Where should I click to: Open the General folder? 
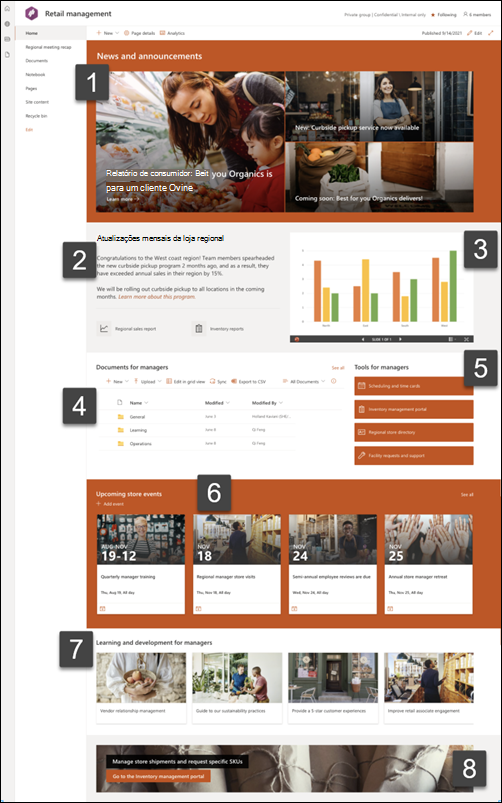click(137, 417)
